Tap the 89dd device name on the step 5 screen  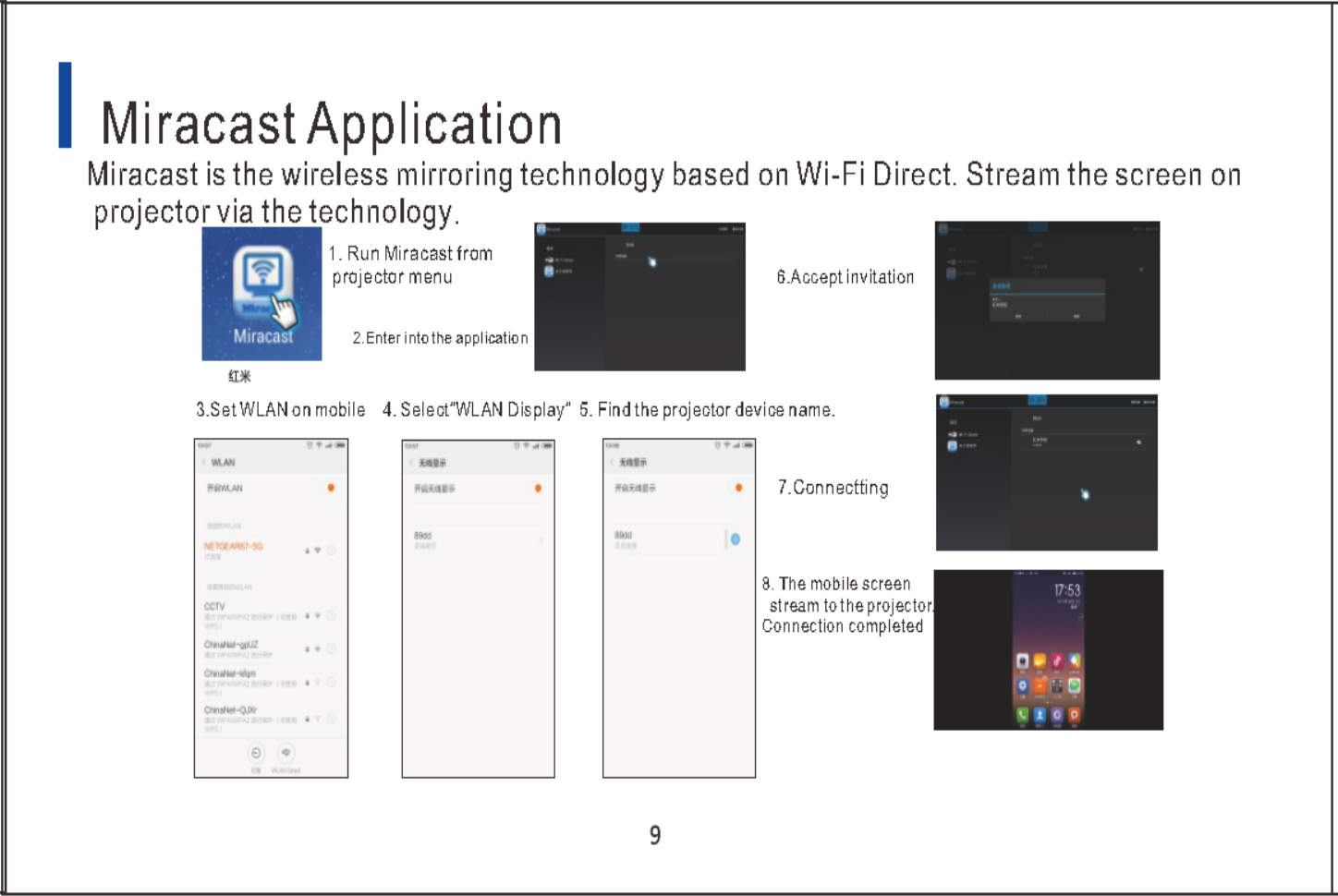click(624, 535)
